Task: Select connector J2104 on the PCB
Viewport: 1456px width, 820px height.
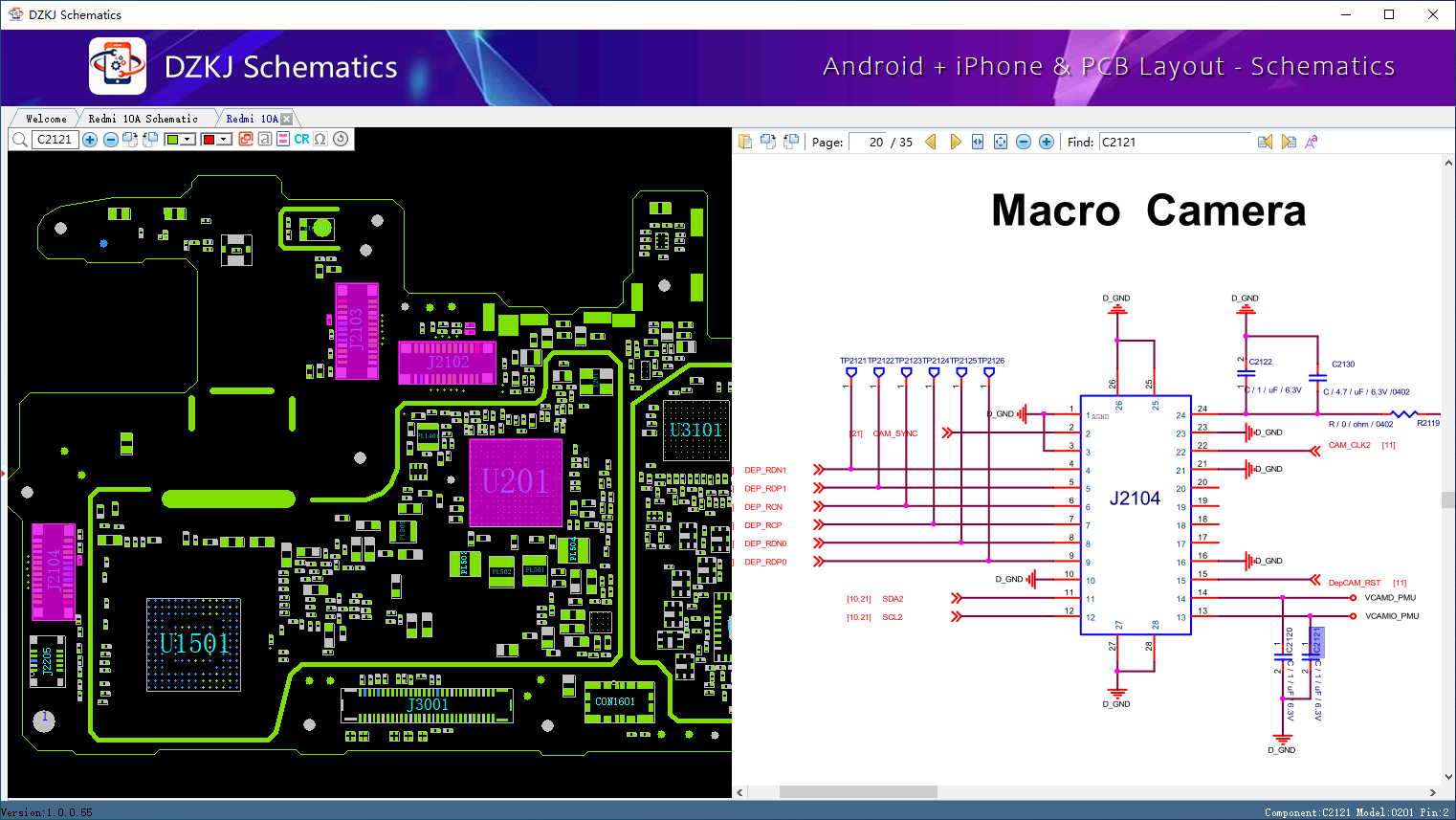Action: (54, 571)
